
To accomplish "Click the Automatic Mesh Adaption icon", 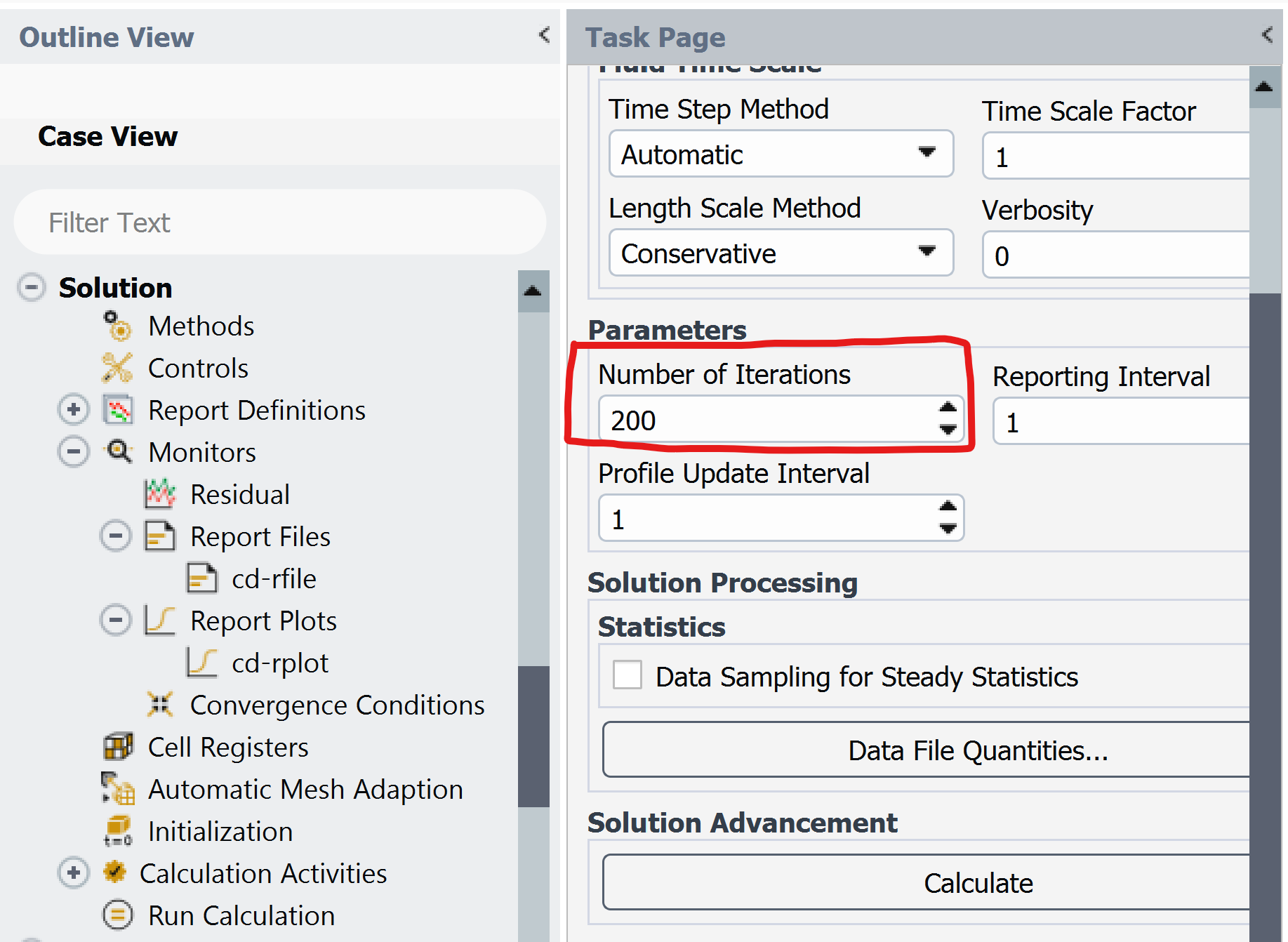I will tap(118, 789).
